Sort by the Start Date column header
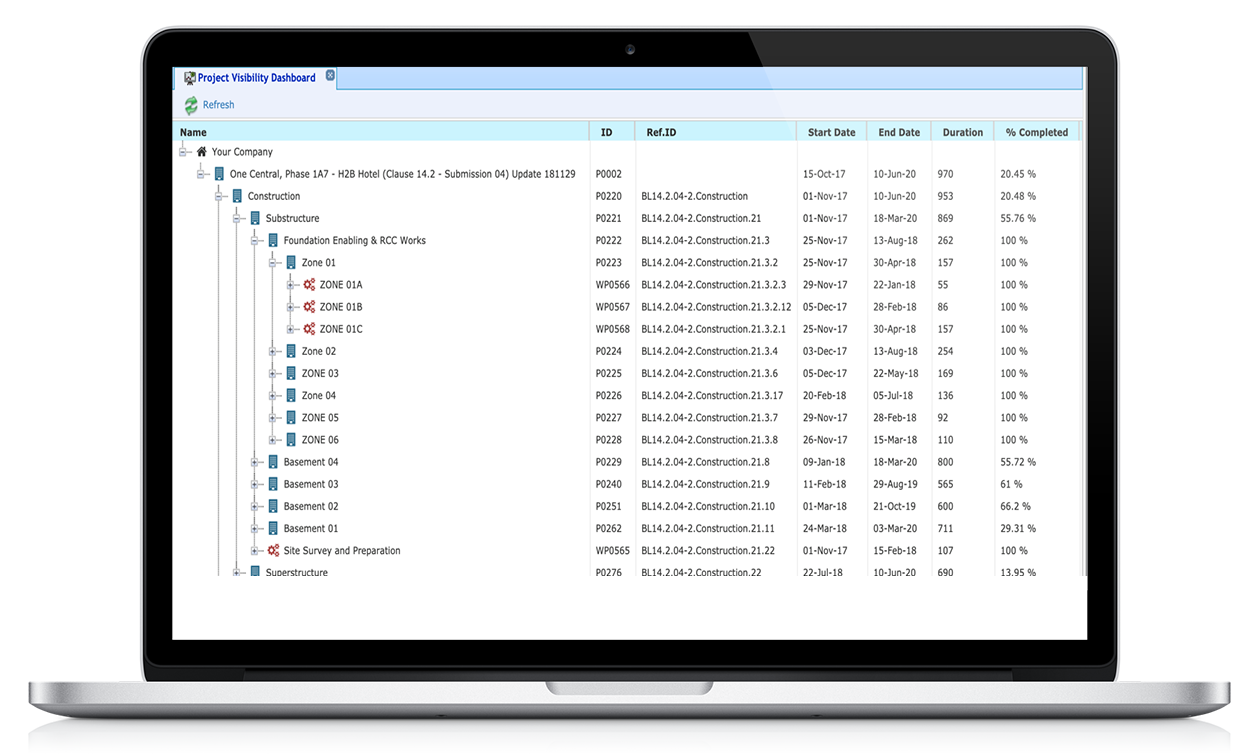 pyautogui.click(x=832, y=132)
